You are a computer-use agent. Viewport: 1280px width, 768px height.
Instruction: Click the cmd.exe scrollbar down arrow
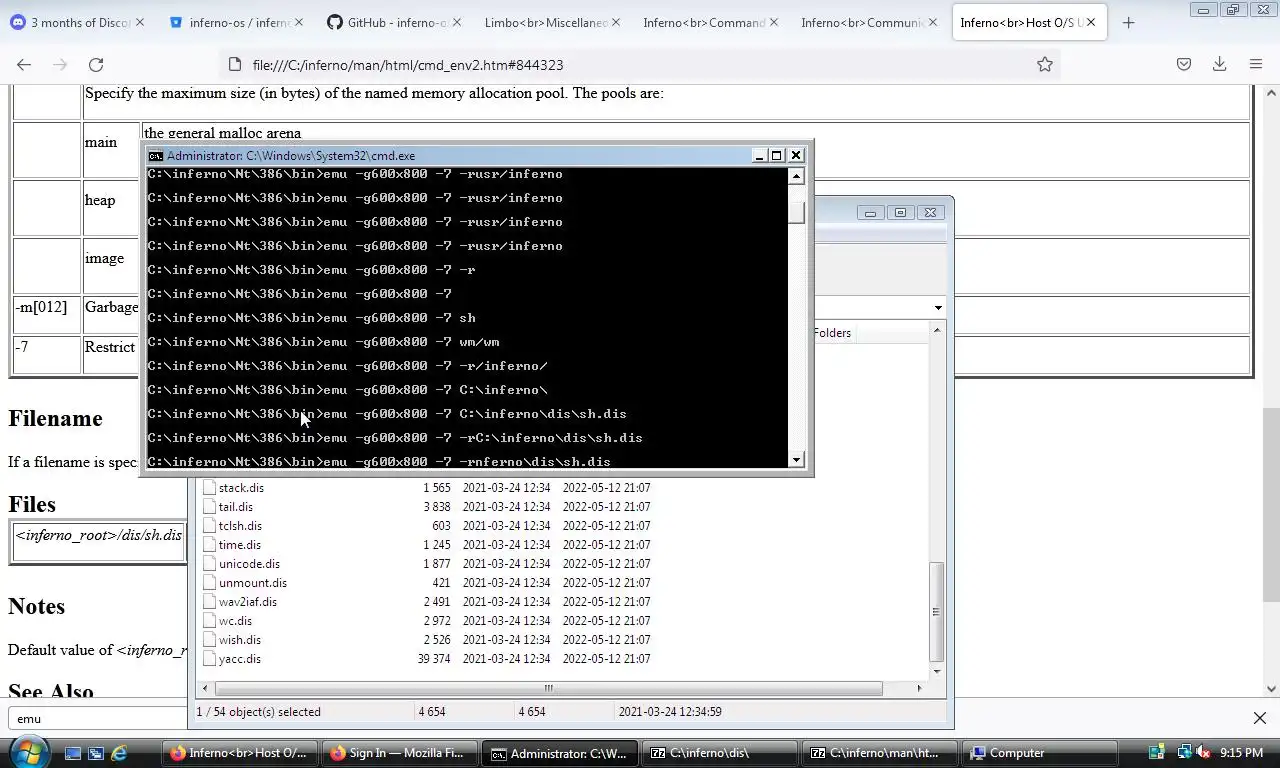click(x=797, y=460)
